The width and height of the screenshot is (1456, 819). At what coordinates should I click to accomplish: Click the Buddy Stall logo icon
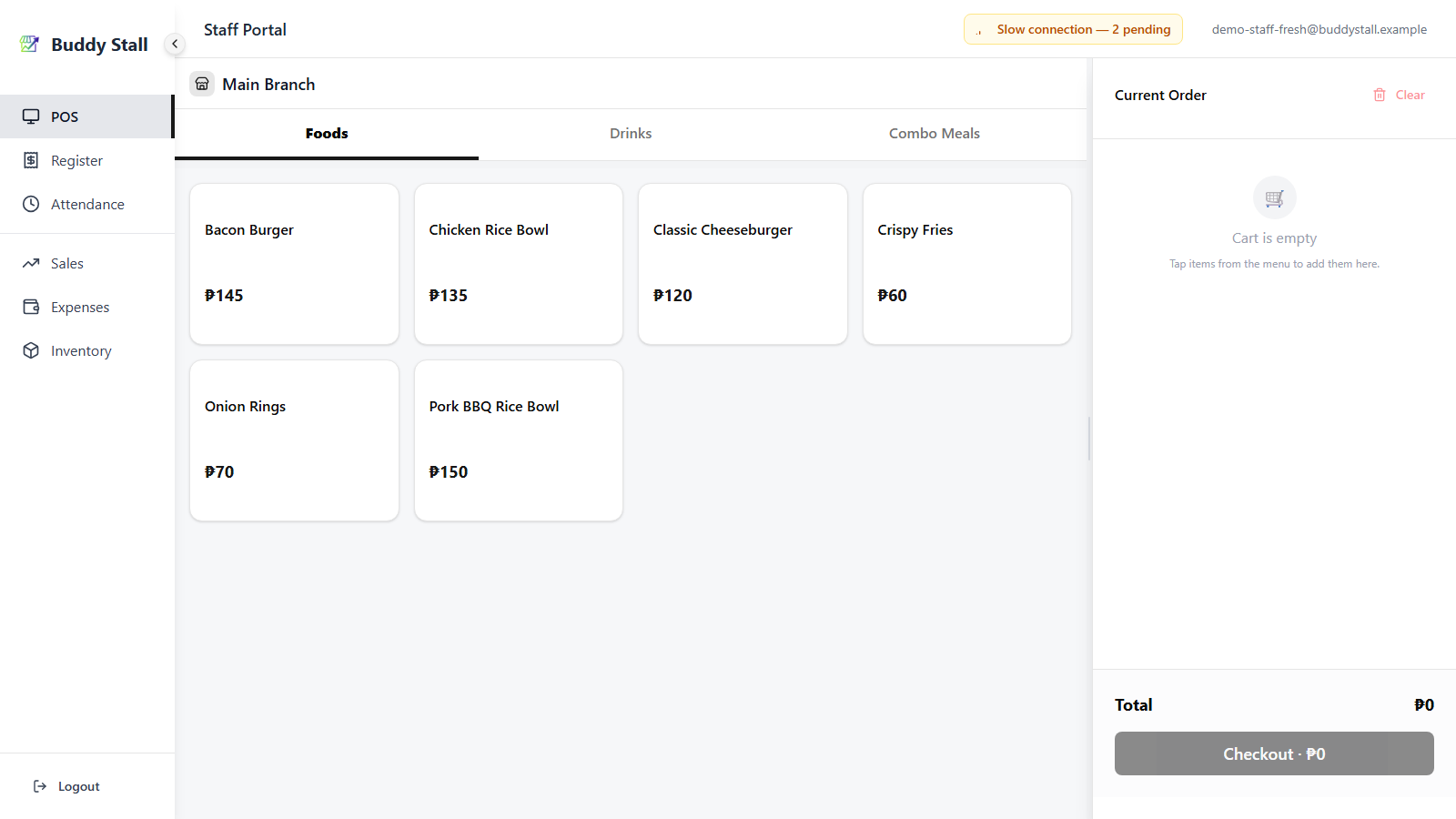[30, 44]
